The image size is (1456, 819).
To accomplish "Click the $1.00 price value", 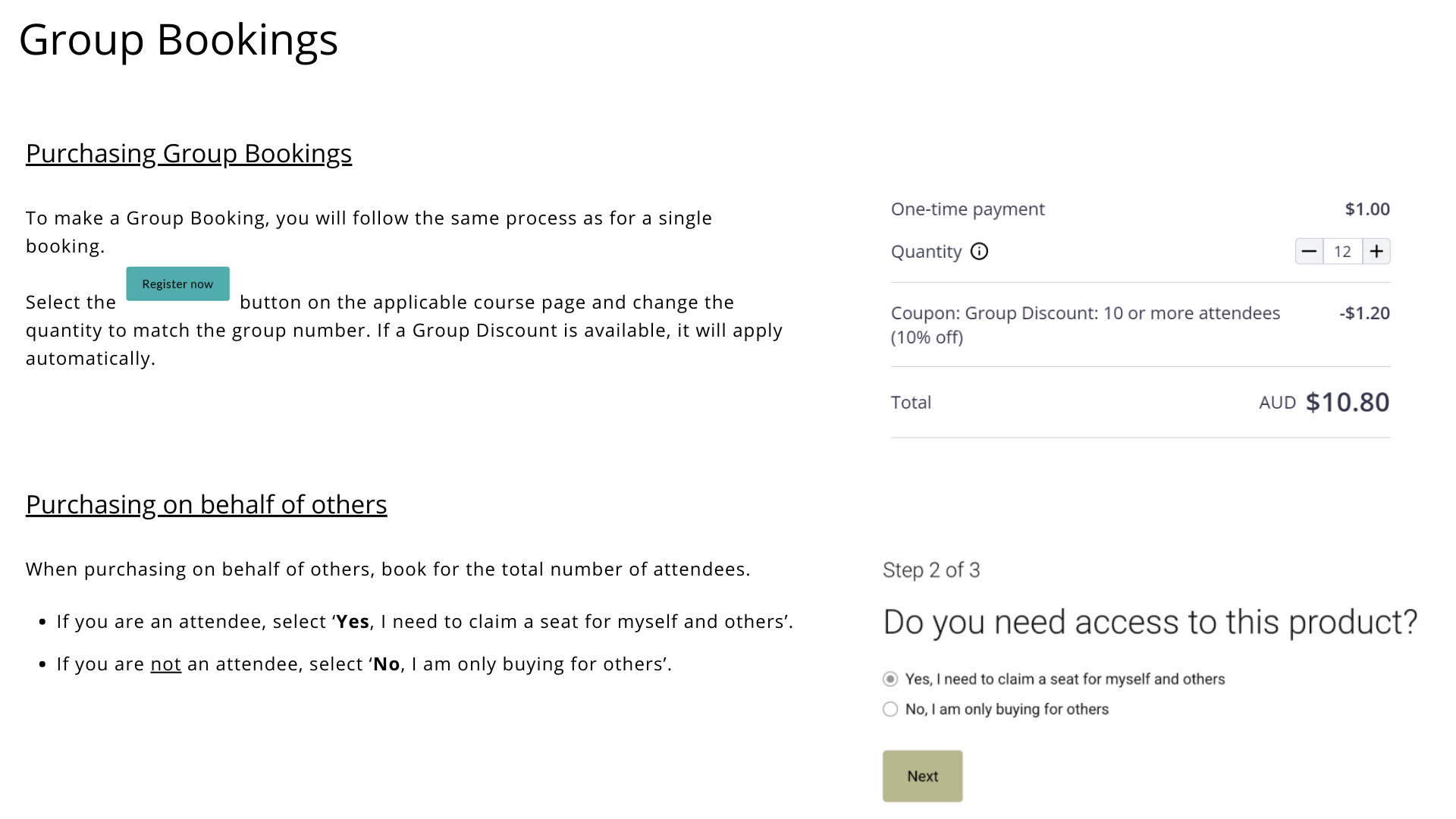I will pos(1367,209).
